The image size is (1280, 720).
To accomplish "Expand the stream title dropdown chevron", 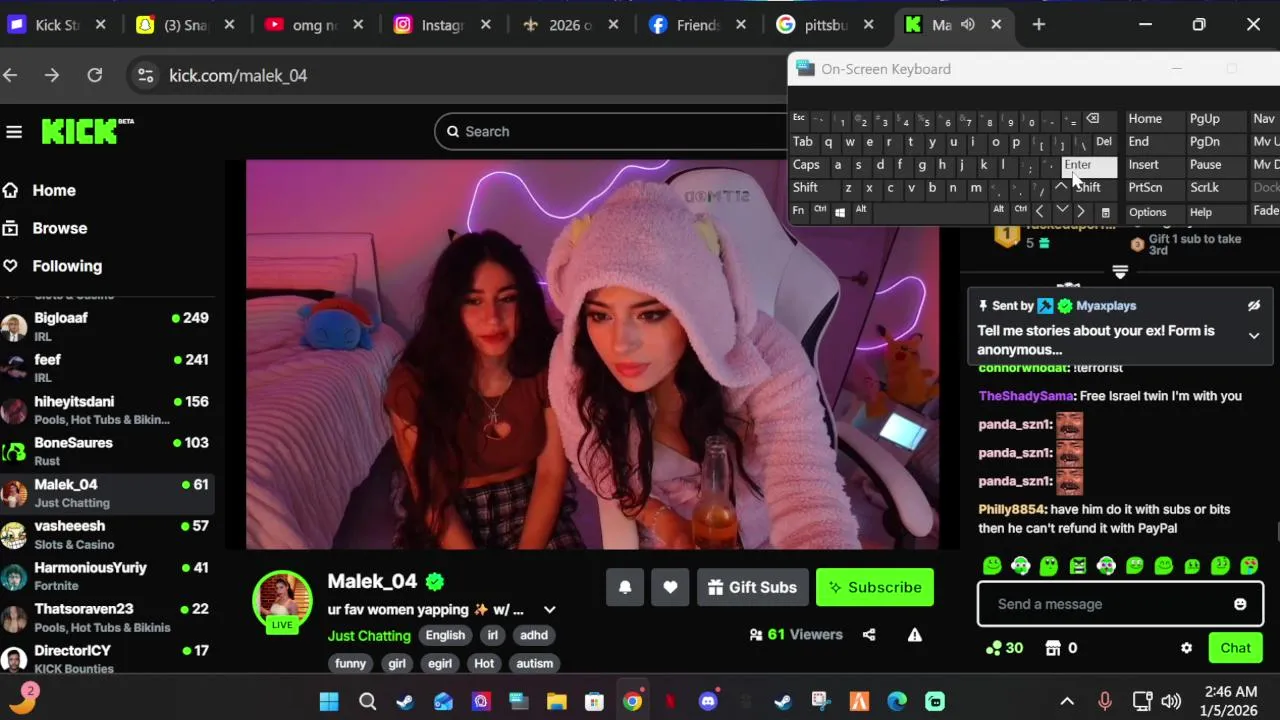I will pyautogui.click(x=549, y=610).
